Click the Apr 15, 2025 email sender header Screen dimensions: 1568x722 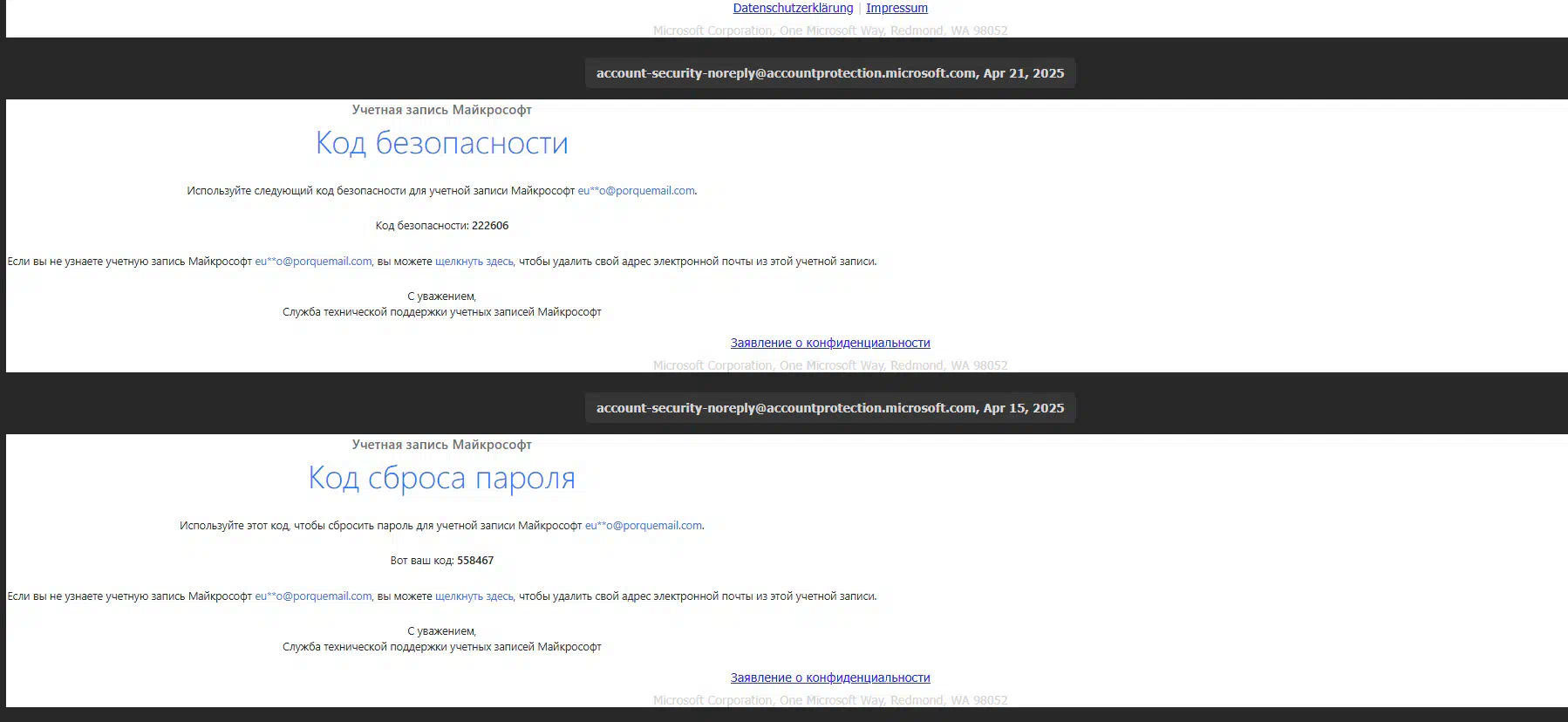click(x=830, y=408)
